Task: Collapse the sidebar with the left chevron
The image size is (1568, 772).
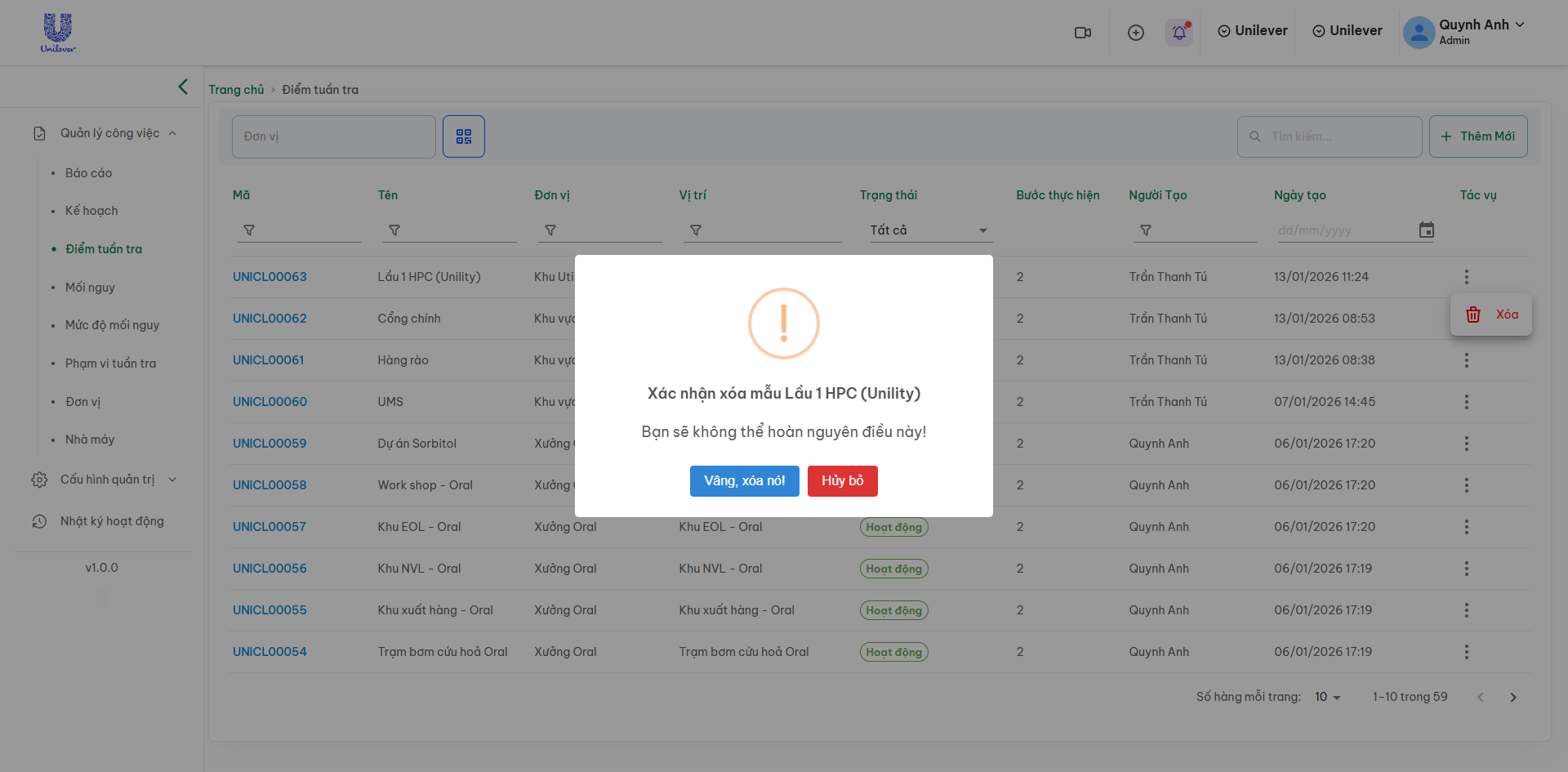Action: tap(183, 87)
